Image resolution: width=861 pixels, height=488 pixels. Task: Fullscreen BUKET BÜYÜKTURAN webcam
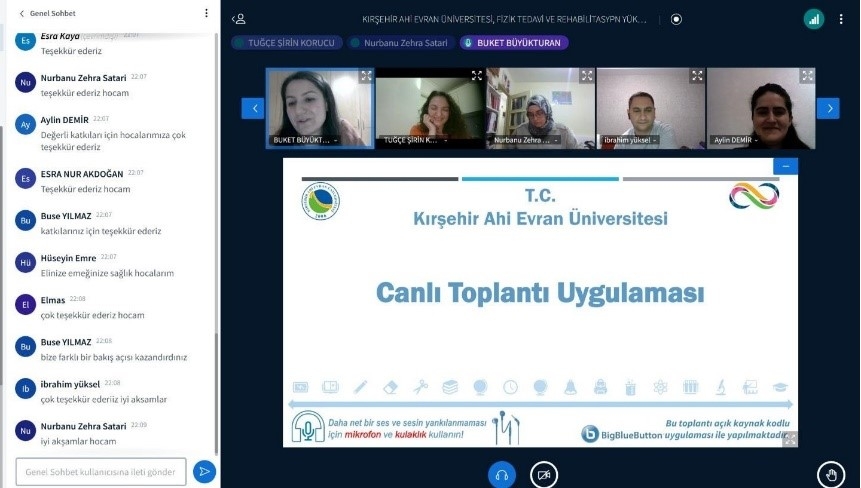pos(366,76)
